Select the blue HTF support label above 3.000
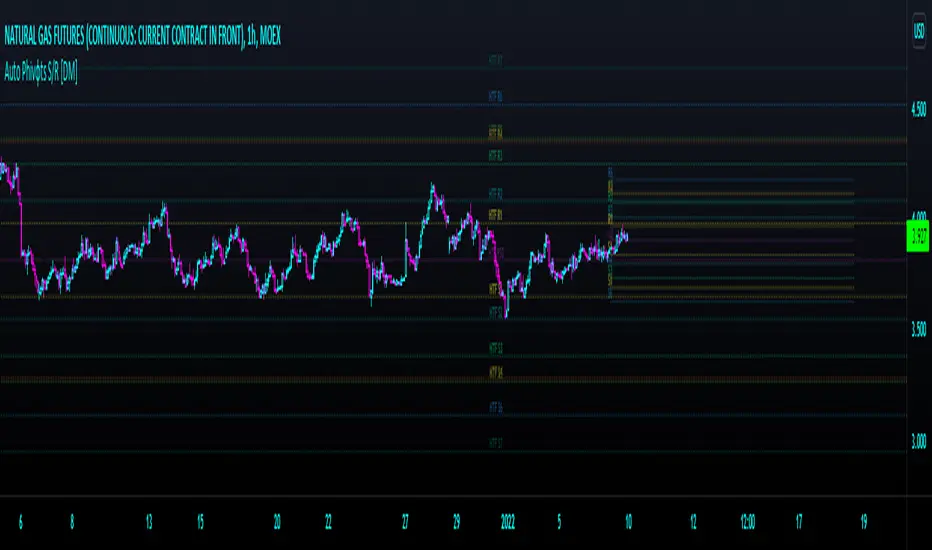The height and width of the screenshot is (550, 932). 496,407
